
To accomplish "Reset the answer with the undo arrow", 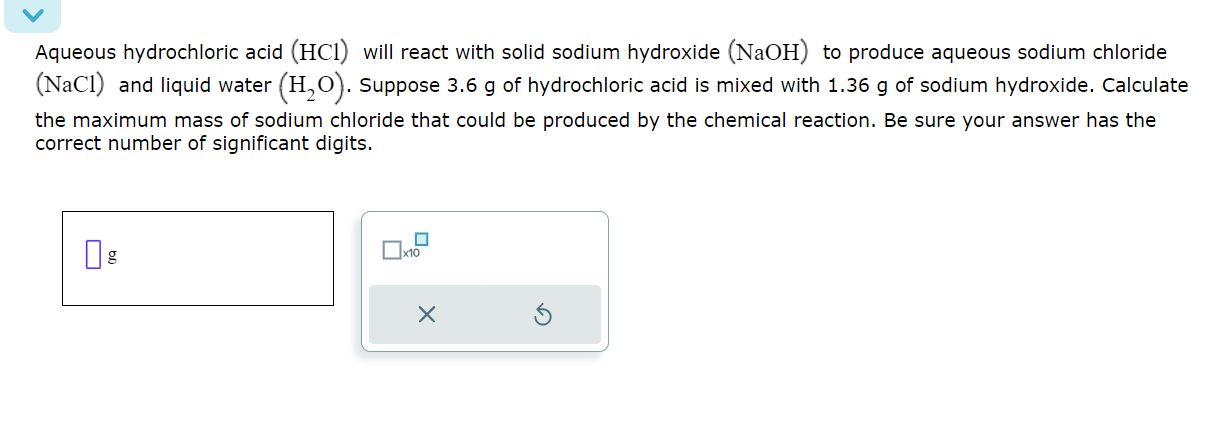I will 542,317.
